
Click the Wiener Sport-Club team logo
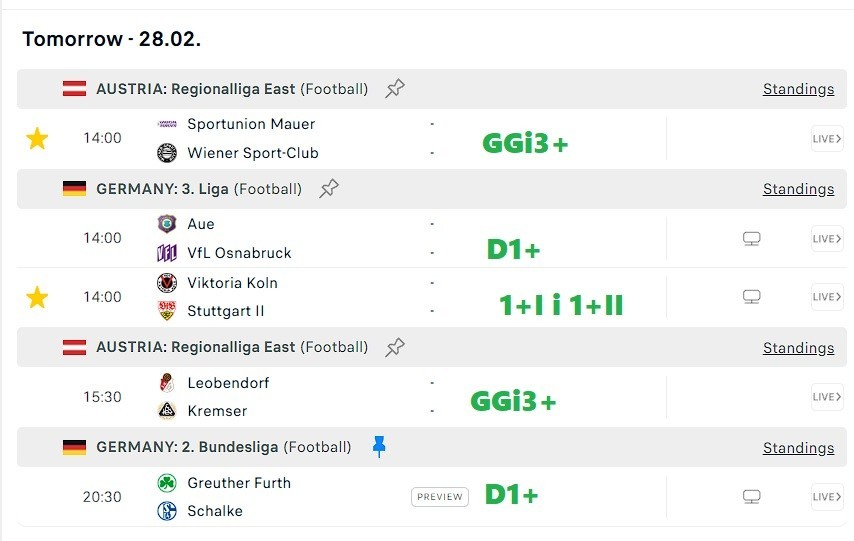pos(167,153)
